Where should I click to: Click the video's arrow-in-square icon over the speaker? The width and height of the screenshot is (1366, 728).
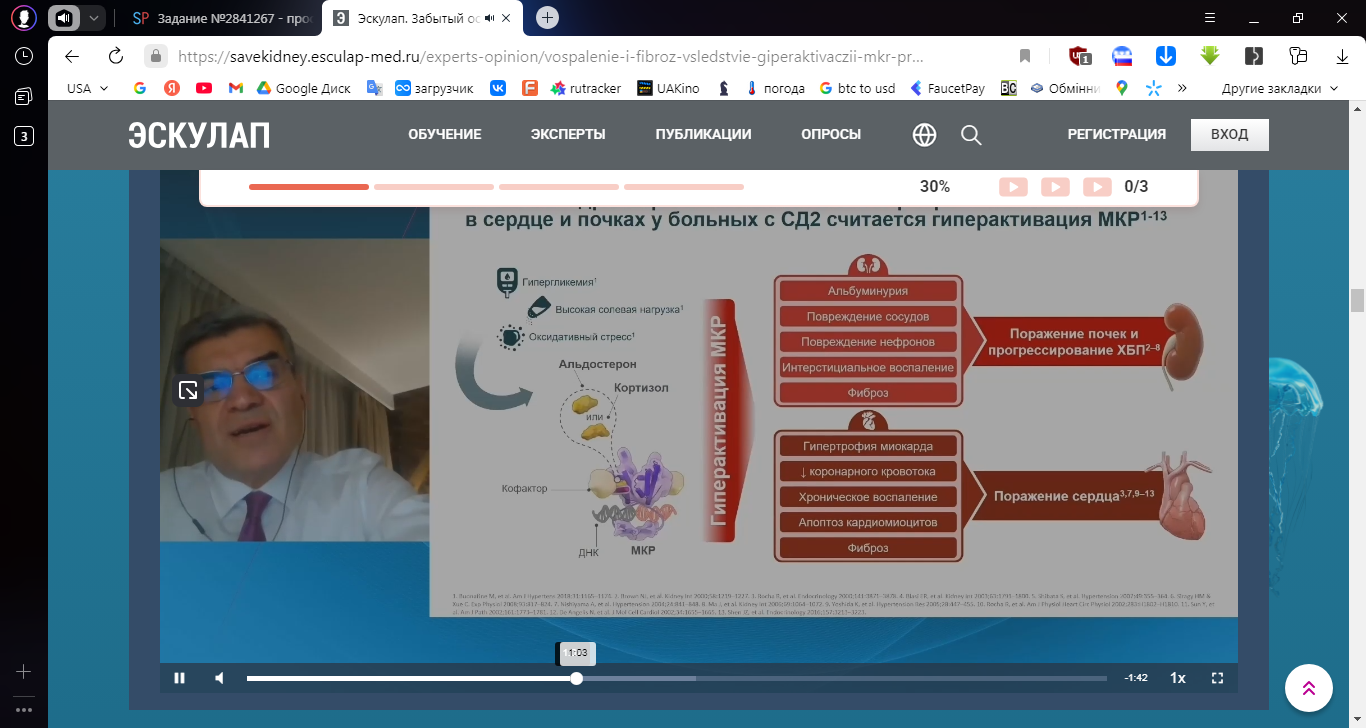pyautogui.click(x=188, y=391)
